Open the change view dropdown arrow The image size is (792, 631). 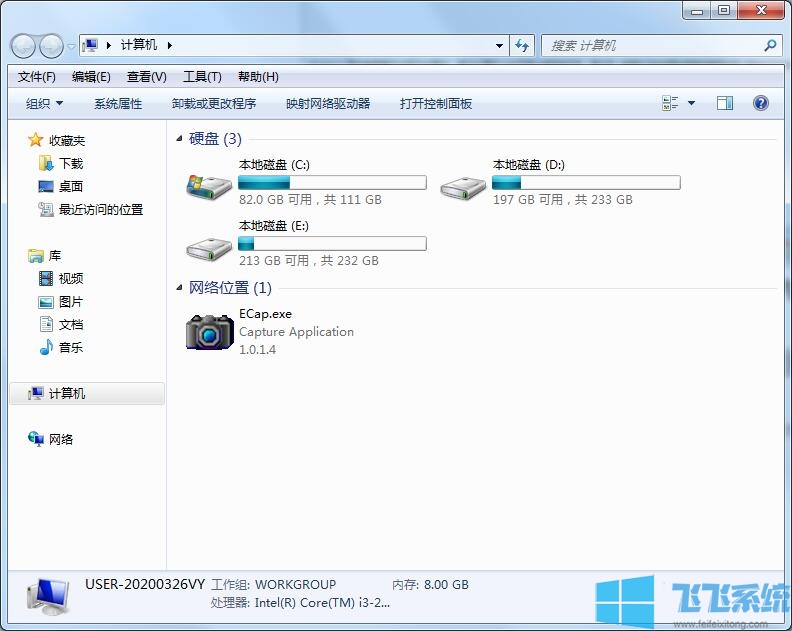[x=691, y=103]
